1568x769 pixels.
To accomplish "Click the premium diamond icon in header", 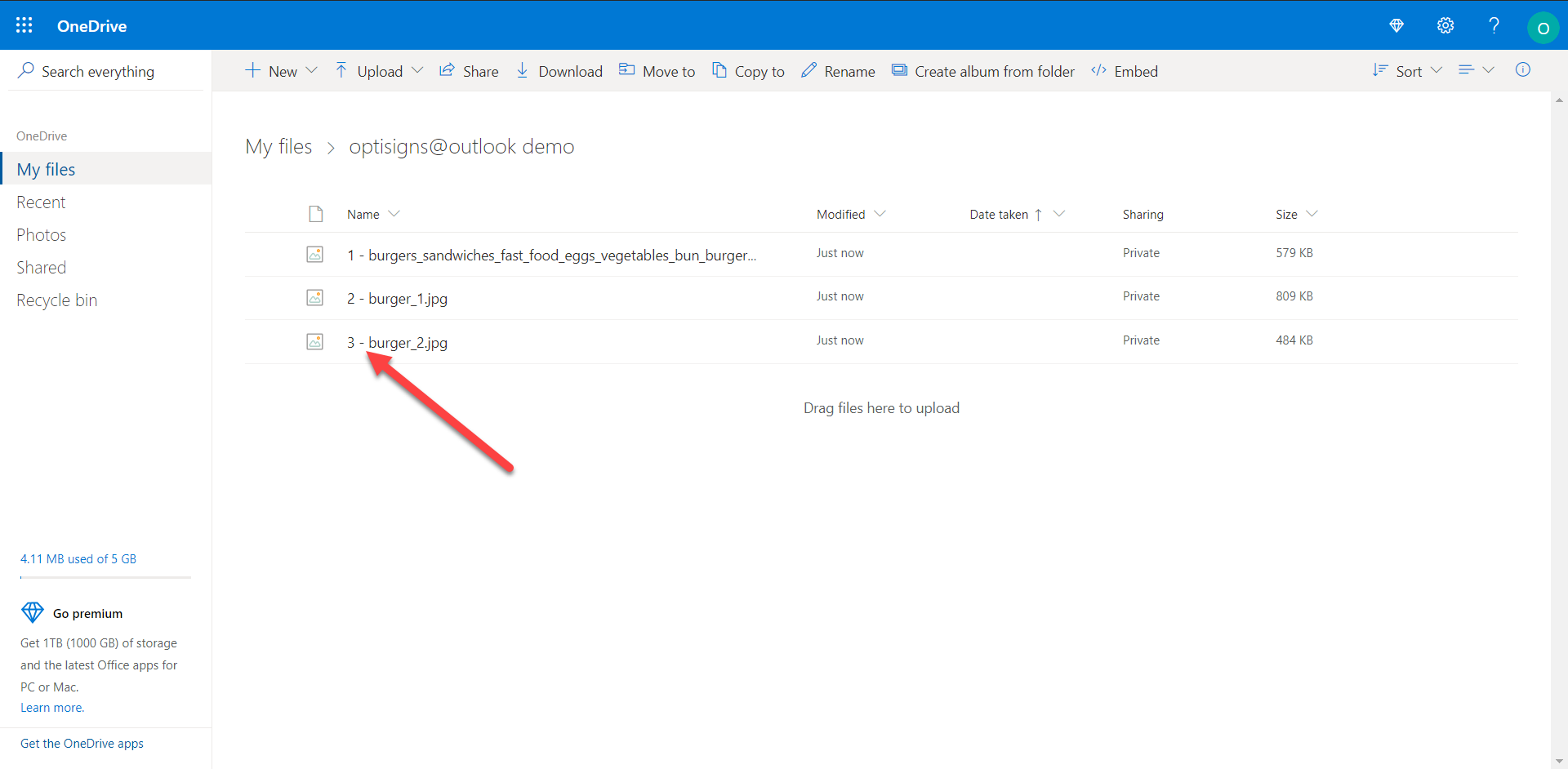I will pos(1396,25).
